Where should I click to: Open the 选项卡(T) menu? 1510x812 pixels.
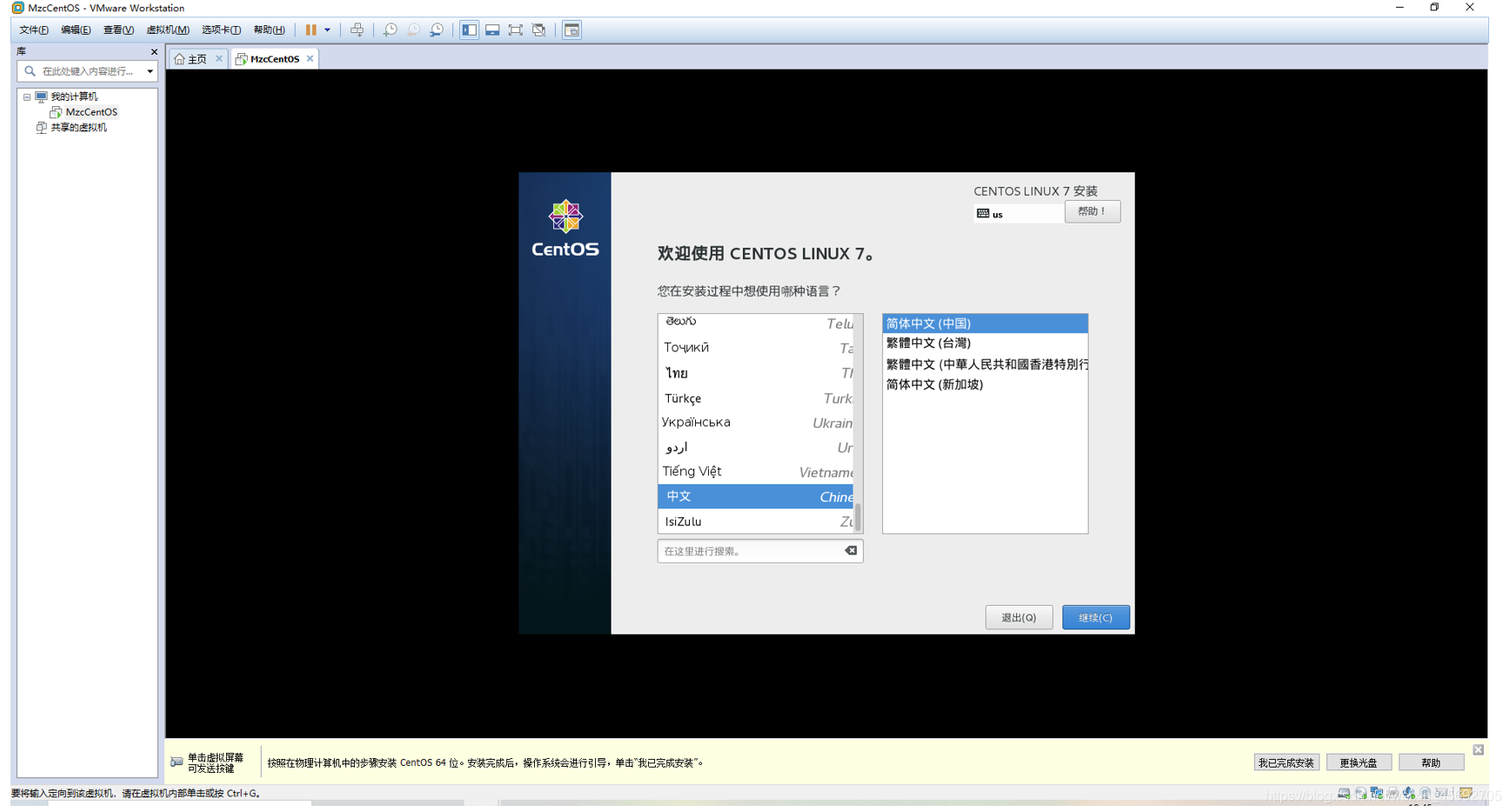pos(221,30)
